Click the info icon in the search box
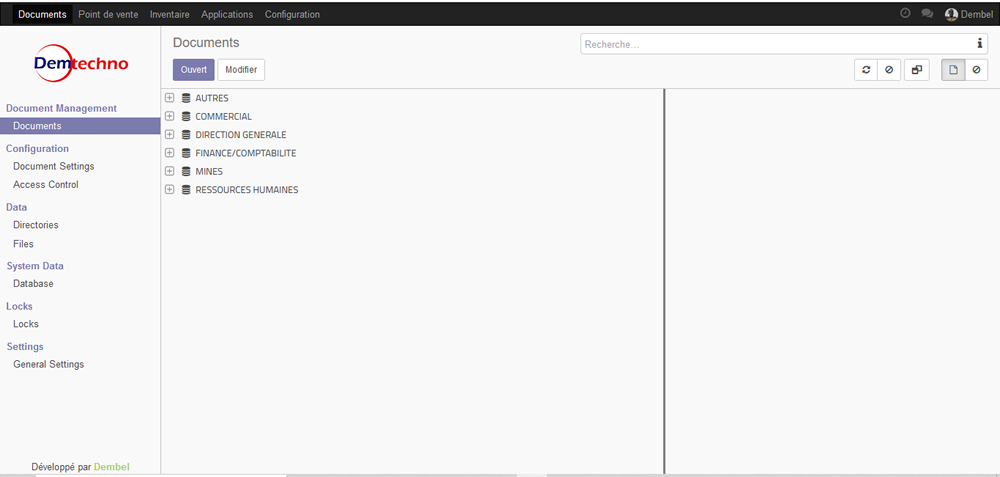Image resolution: width=1000 pixels, height=477 pixels. click(980, 44)
